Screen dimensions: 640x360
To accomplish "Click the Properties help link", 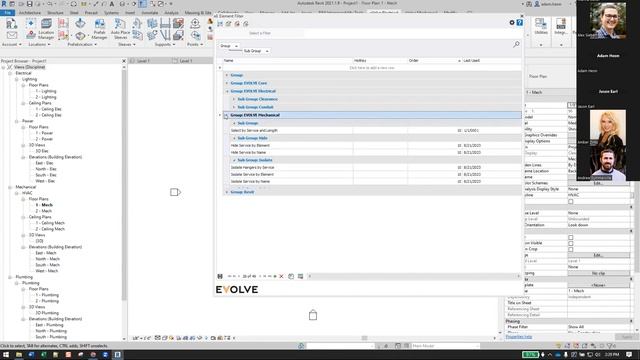I will click(518, 337).
